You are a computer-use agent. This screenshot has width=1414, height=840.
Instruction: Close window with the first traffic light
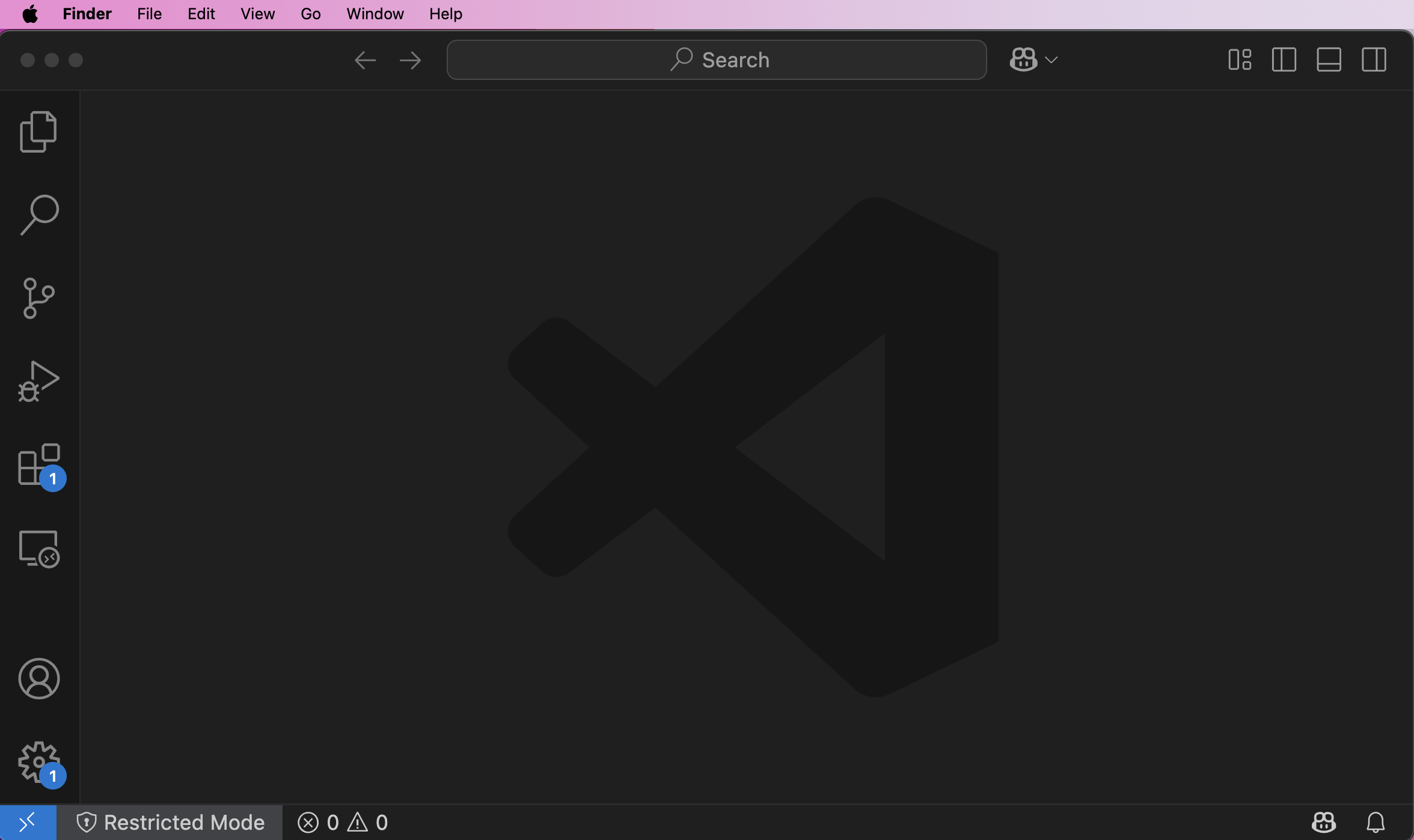28,60
